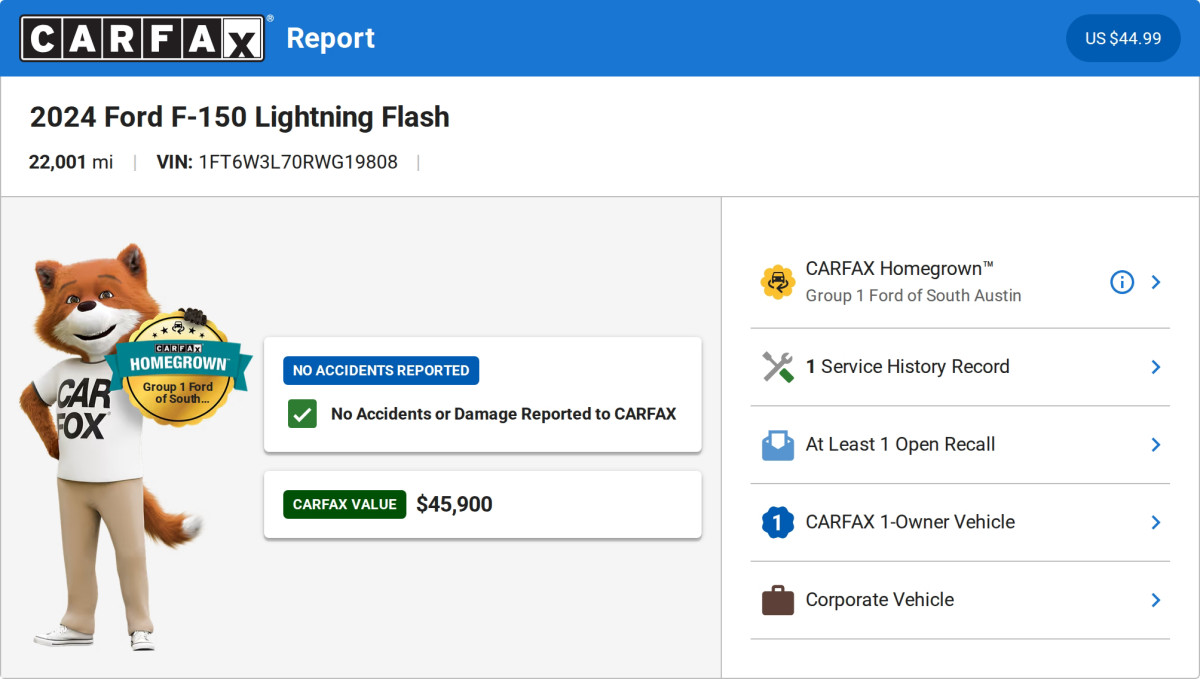This screenshot has width=1200, height=679.
Task: Click the Corporate Vehicle text
Action: point(880,600)
